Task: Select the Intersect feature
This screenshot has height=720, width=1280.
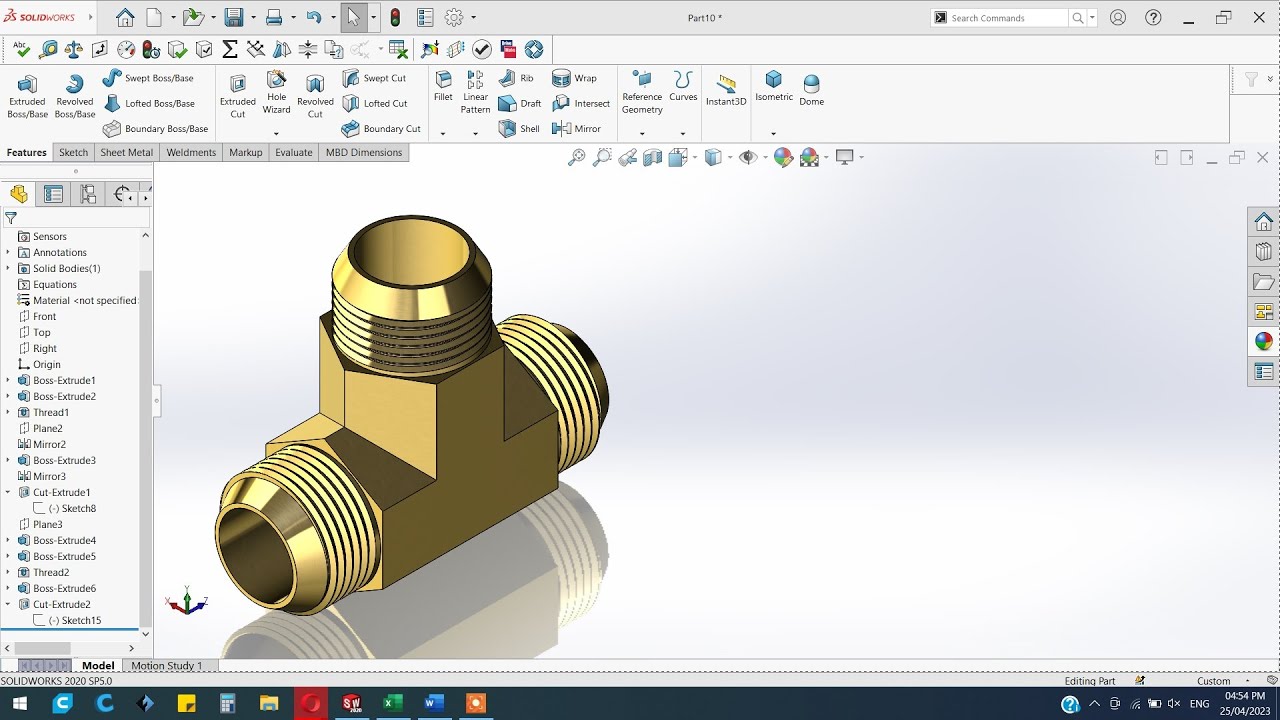Action: pos(581,103)
